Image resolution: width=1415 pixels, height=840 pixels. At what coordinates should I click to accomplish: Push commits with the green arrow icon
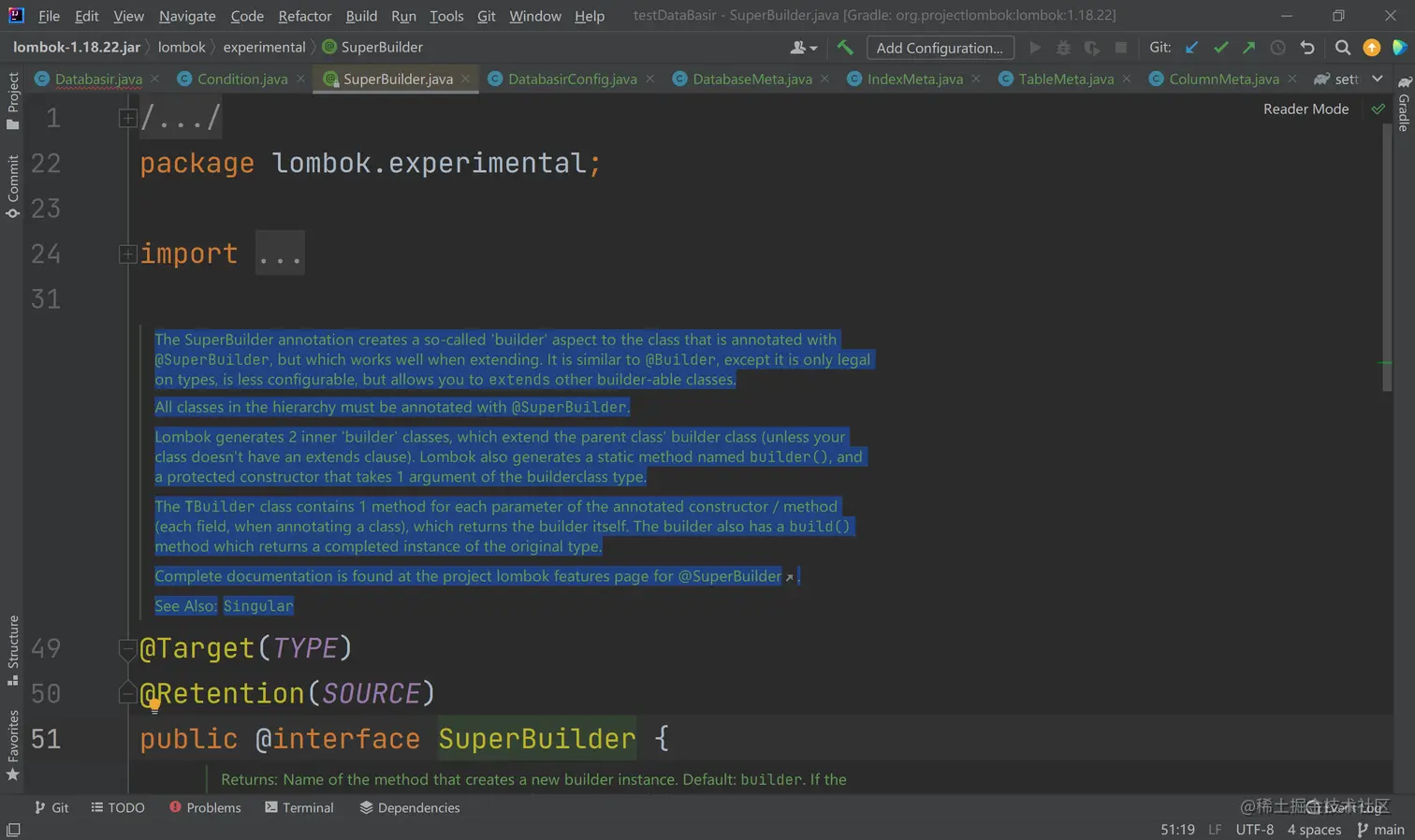[1248, 48]
